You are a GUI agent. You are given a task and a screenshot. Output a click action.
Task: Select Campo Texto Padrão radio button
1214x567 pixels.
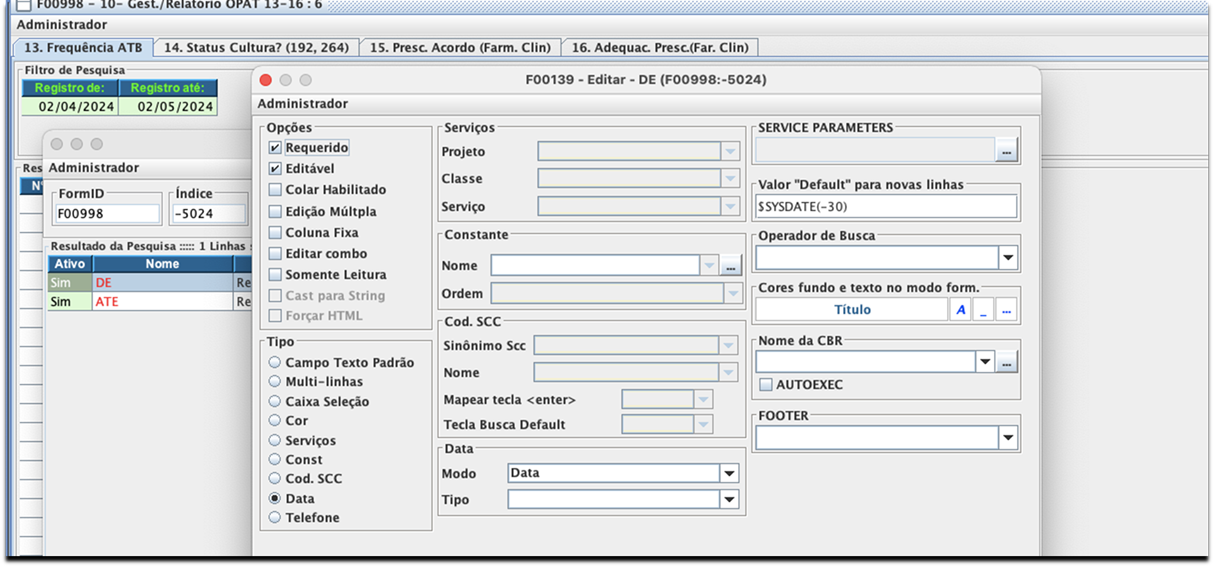click(275, 363)
